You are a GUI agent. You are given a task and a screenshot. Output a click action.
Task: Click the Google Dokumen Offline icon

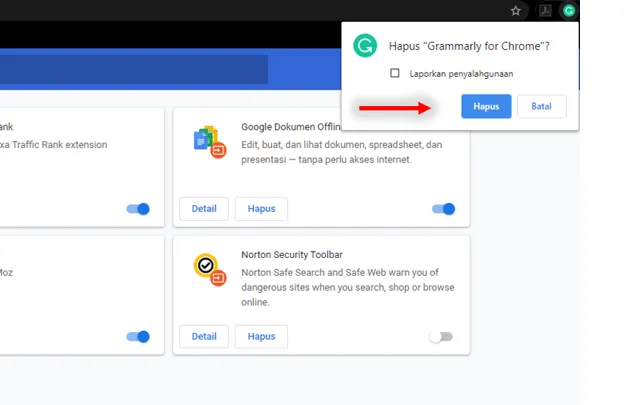coord(210,142)
